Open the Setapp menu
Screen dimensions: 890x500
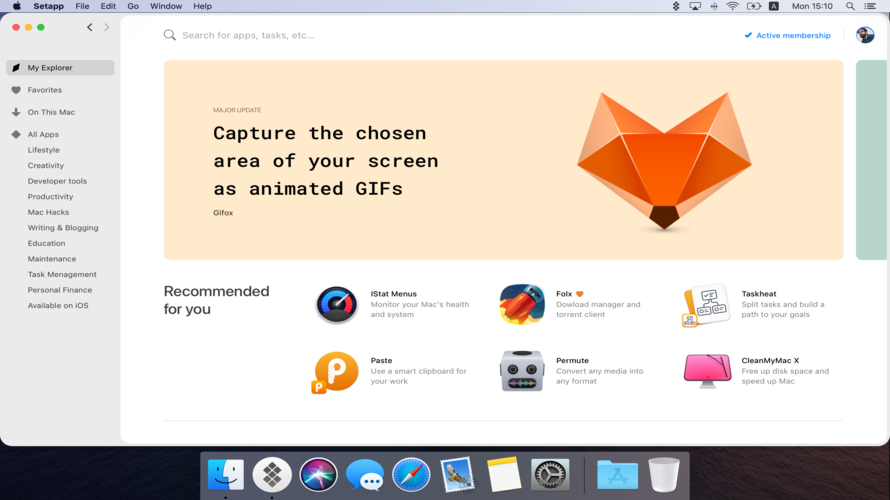(x=48, y=6)
